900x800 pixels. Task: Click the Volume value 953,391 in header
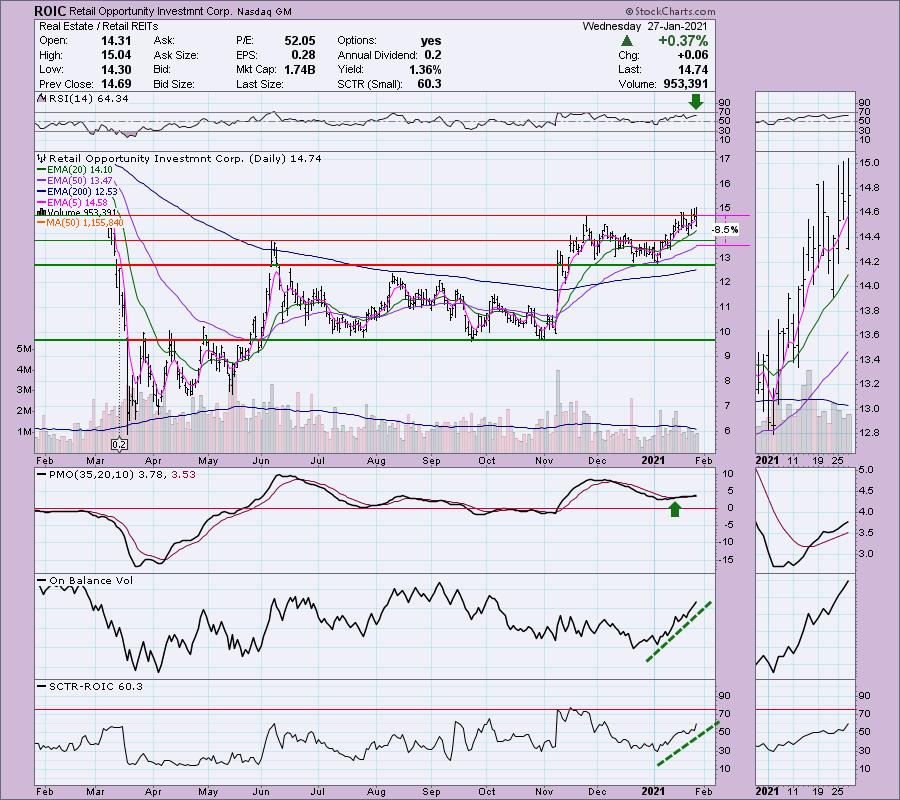click(x=684, y=84)
